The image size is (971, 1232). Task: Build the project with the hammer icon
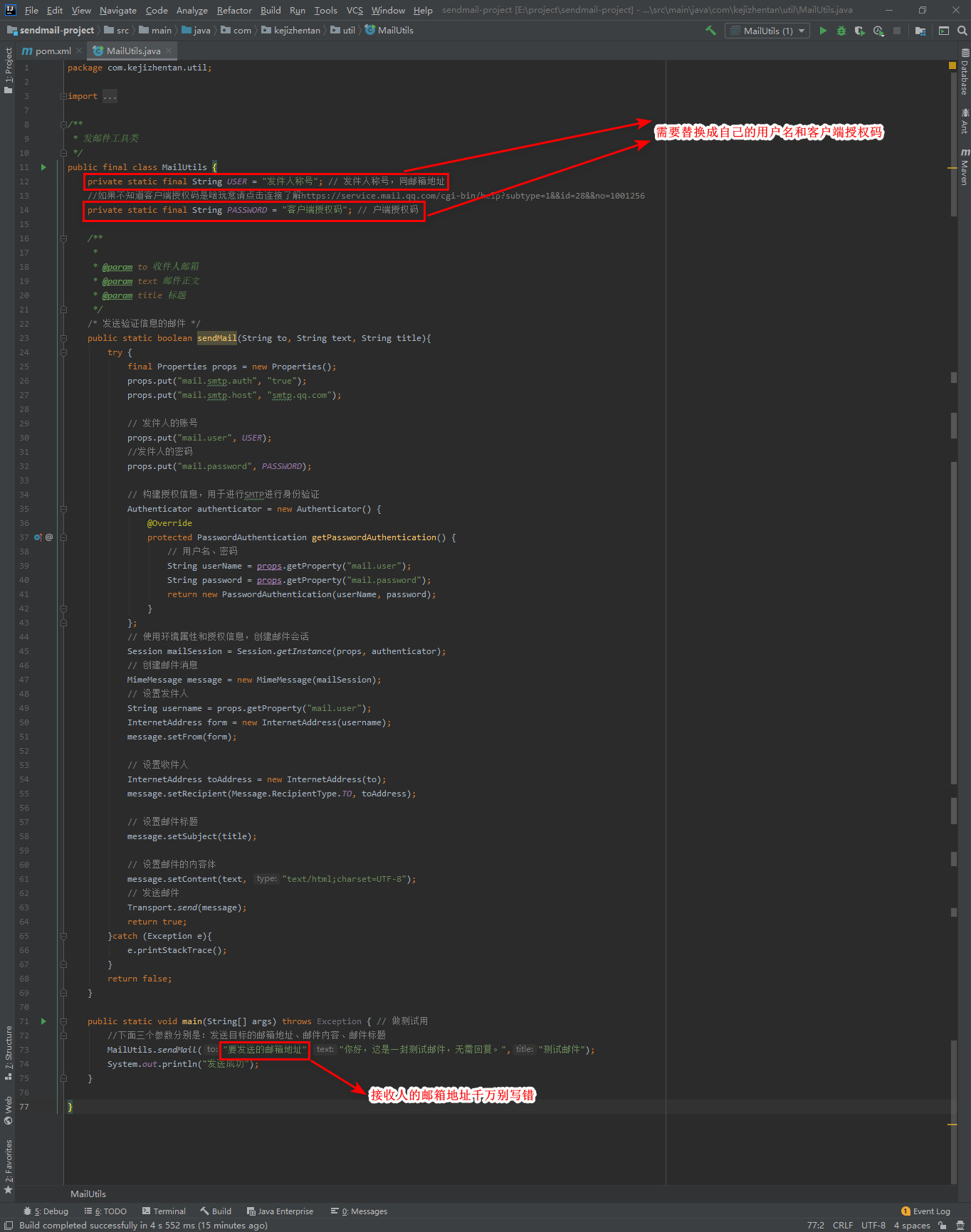coord(710,31)
